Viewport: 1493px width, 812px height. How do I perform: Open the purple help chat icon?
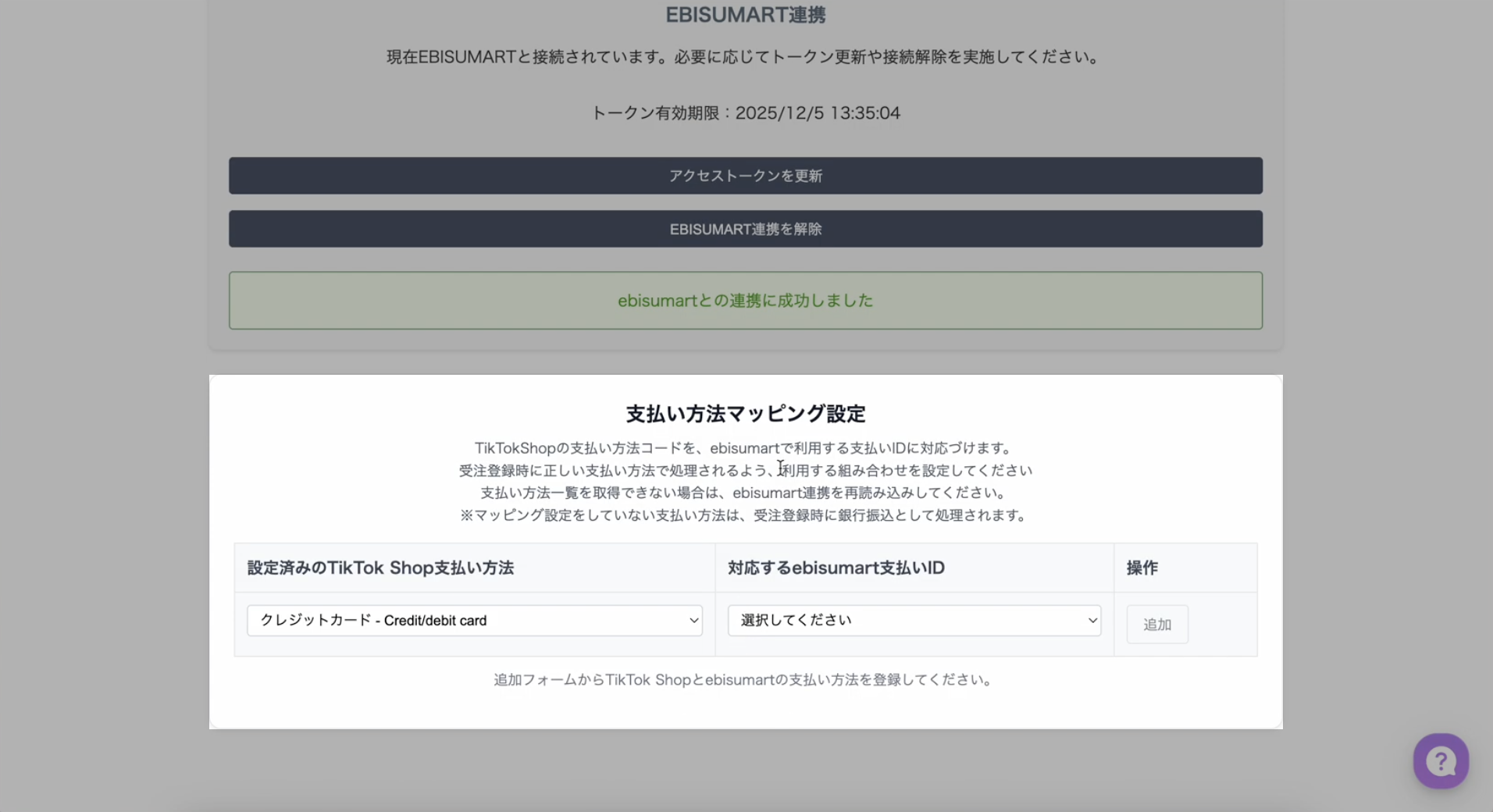pos(1441,761)
